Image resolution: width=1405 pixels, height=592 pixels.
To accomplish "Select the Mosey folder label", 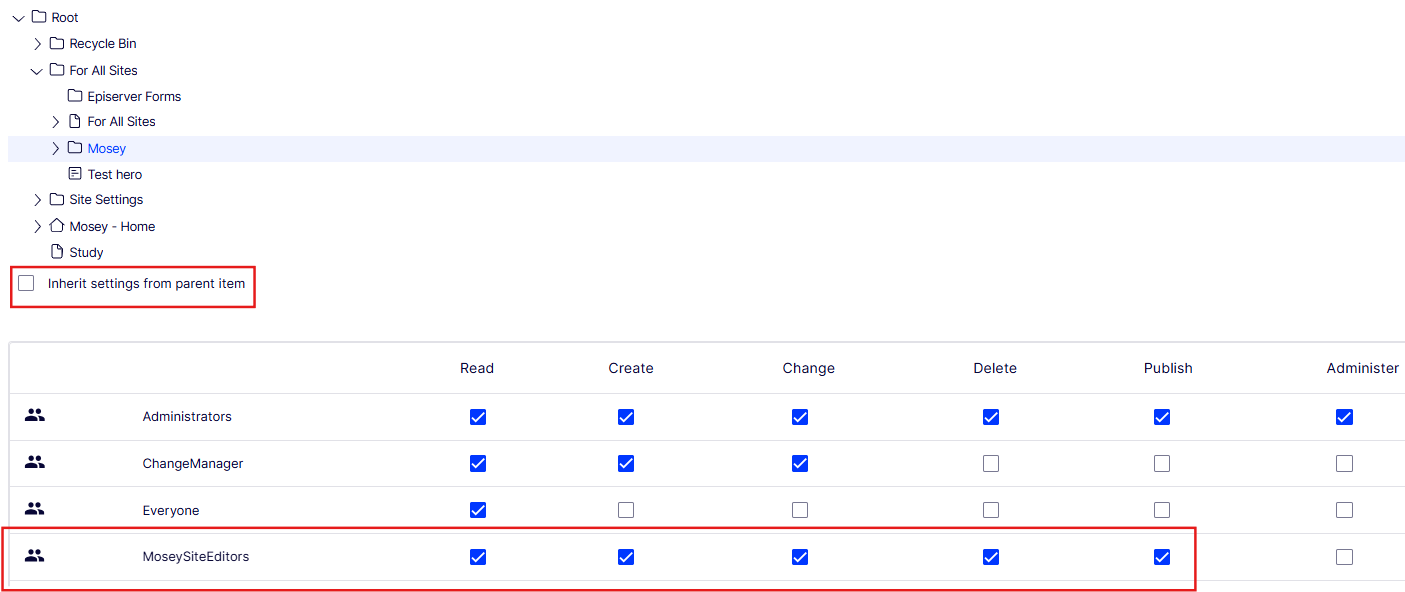I will (x=107, y=149).
